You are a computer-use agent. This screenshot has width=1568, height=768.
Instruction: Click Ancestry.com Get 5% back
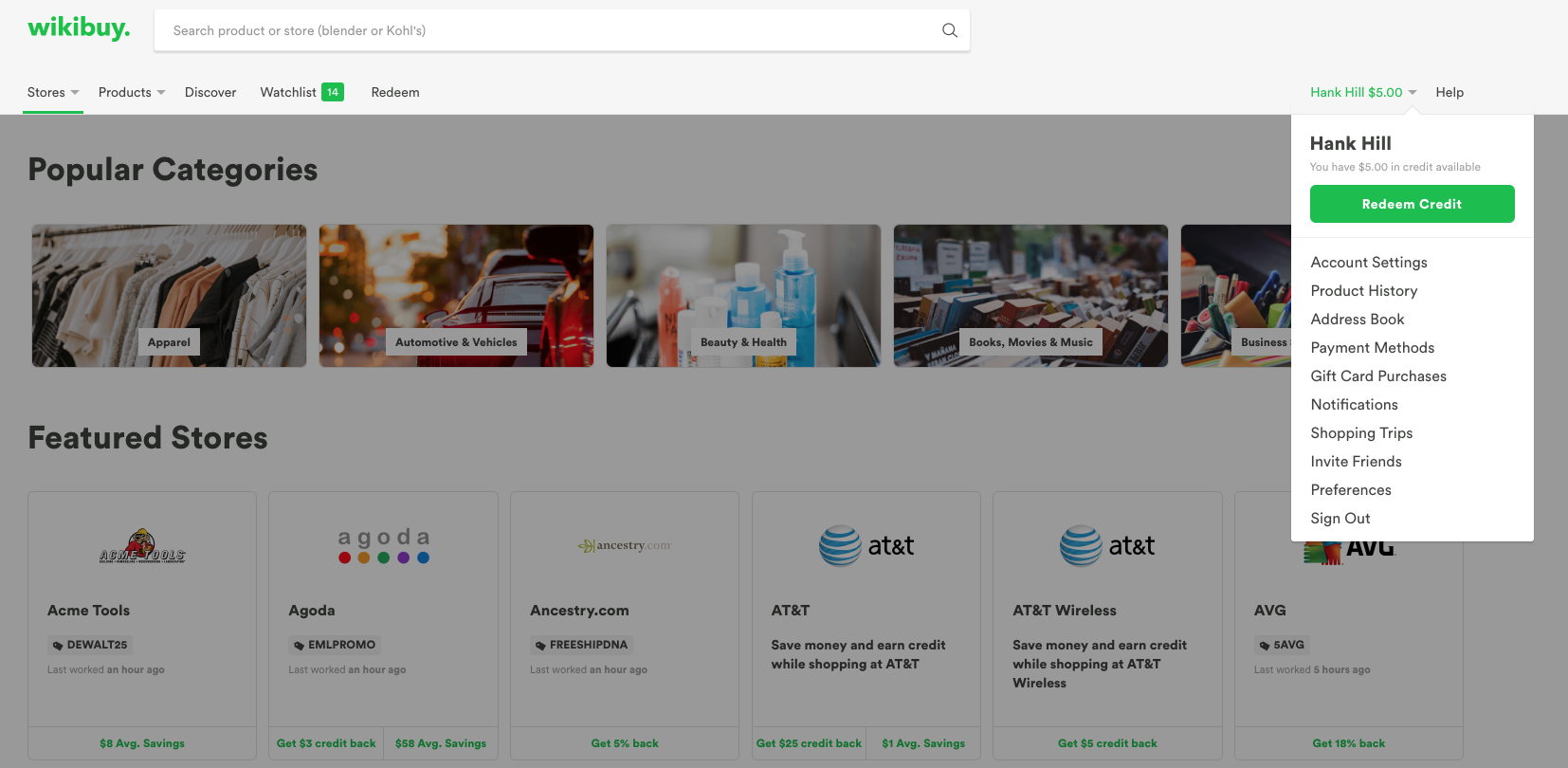click(x=625, y=743)
